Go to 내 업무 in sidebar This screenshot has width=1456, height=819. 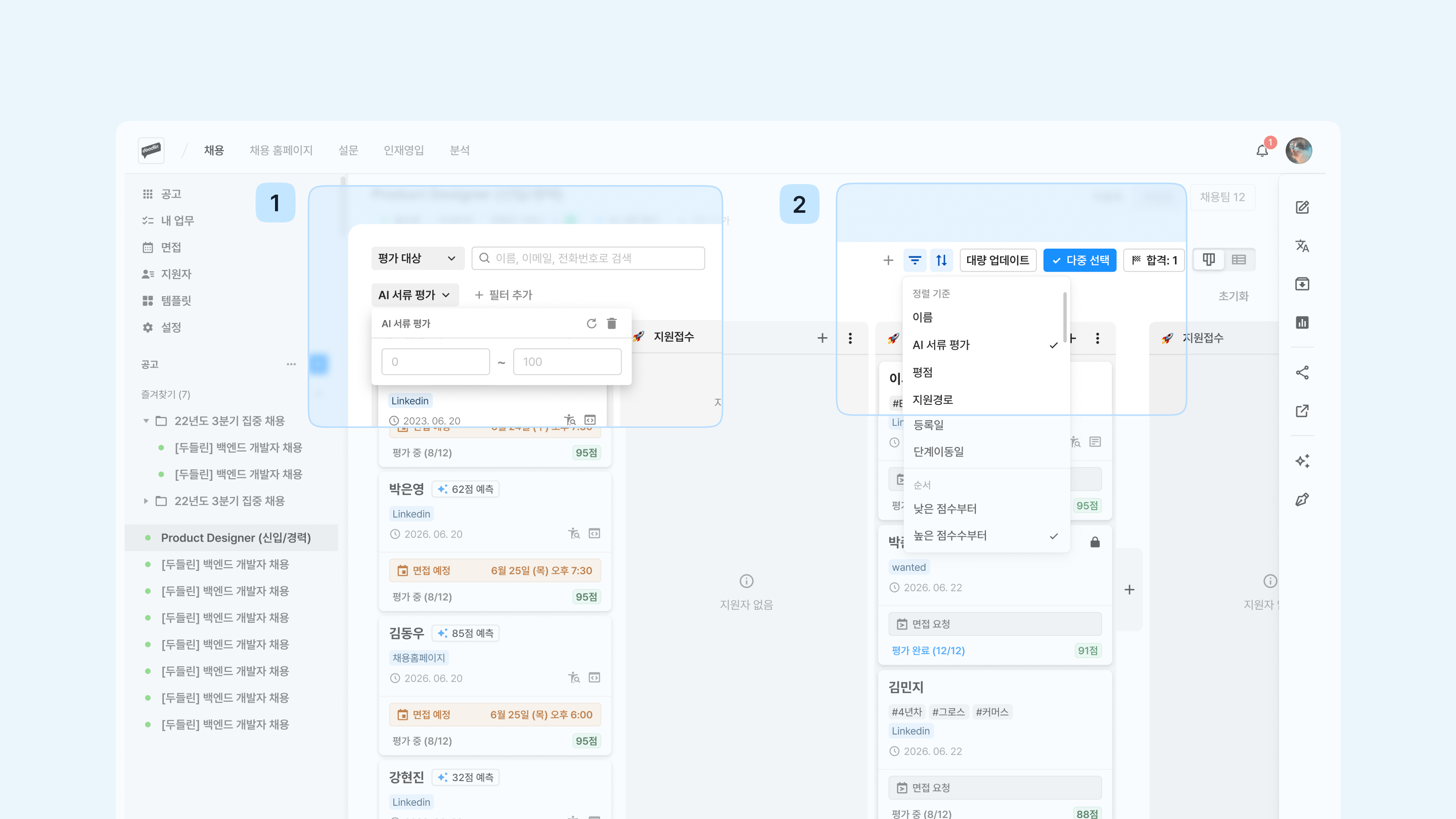point(177,220)
